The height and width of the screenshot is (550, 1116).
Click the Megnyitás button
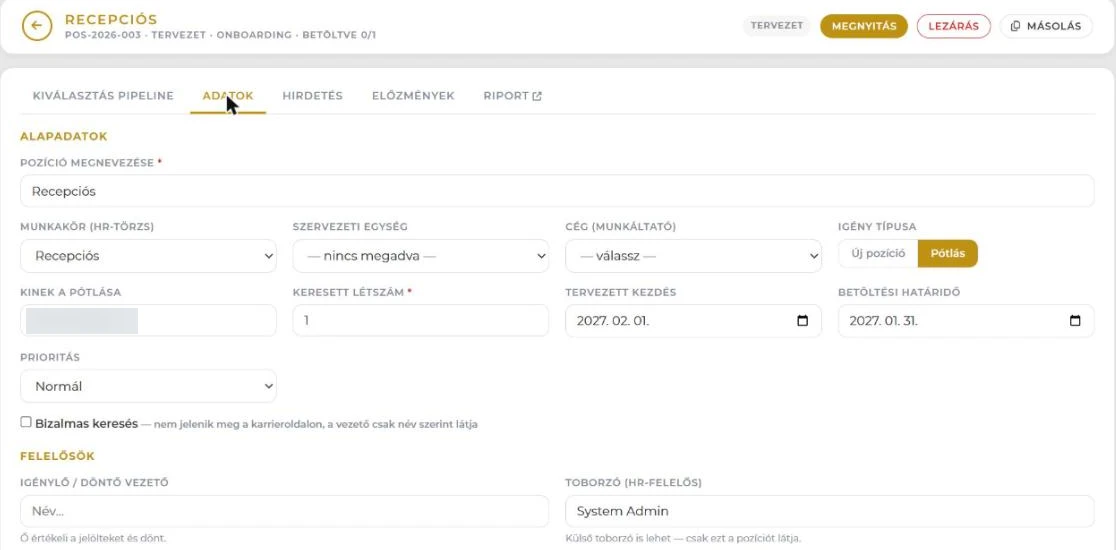coord(864,26)
